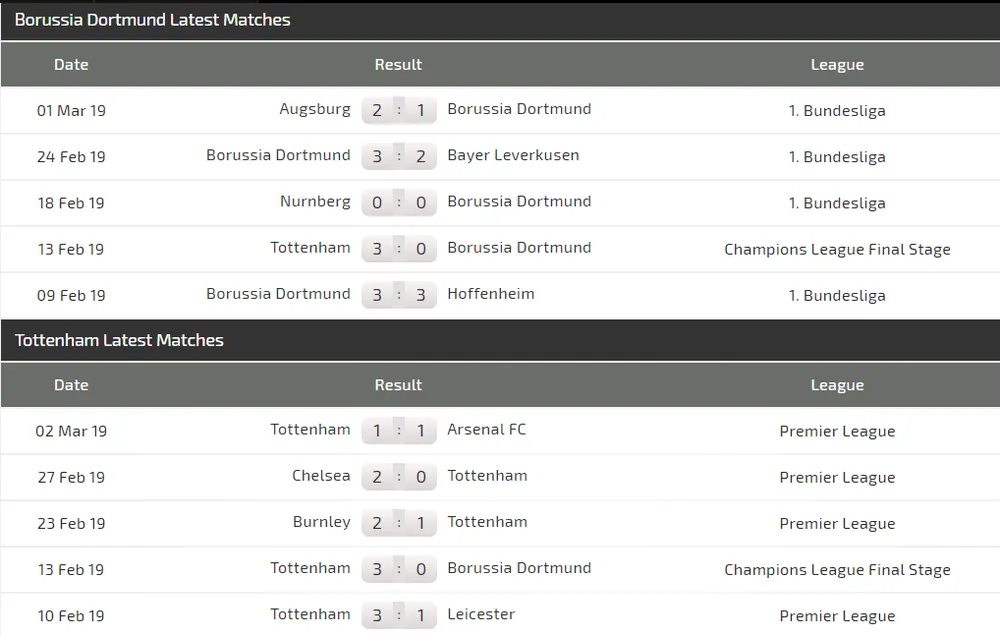The width and height of the screenshot is (1000, 636).
Task: Open the Borussia Dortmund Latest Matches section header
Action: click(152, 19)
